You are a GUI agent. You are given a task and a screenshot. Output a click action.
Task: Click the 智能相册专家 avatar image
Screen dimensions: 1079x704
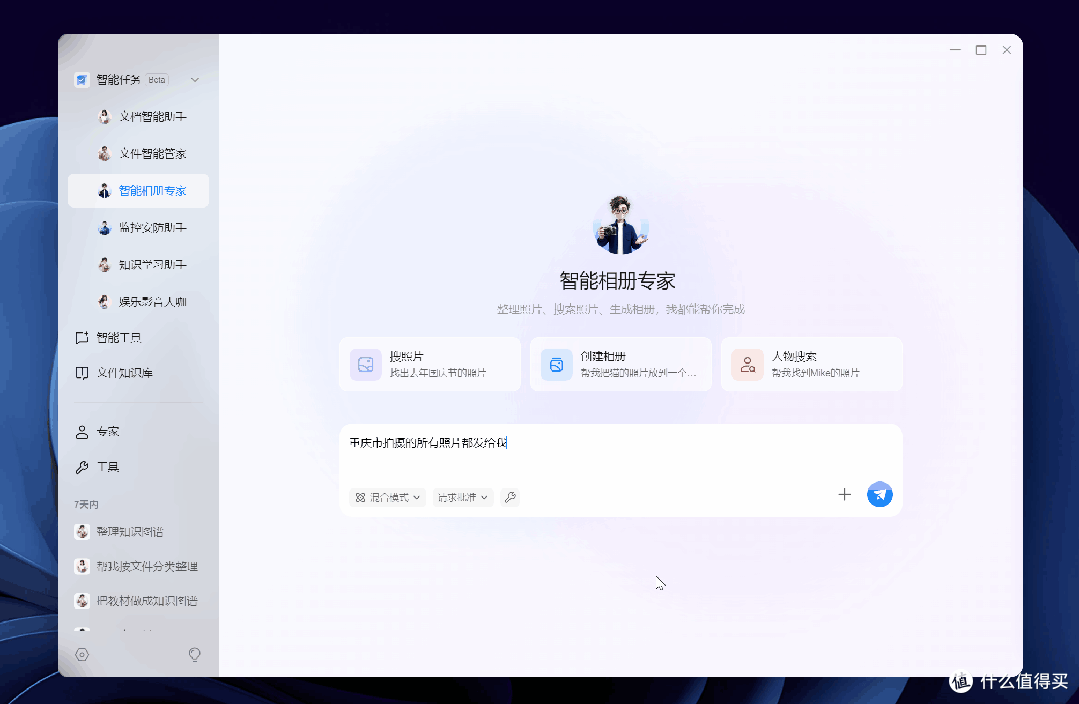[x=621, y=224]
